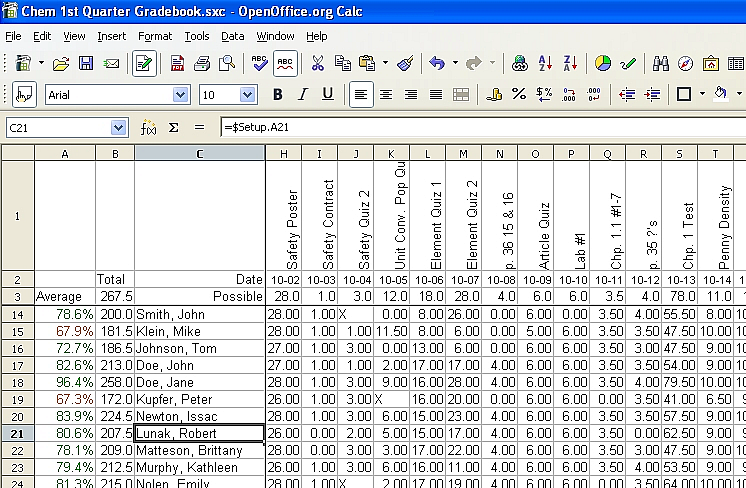Run Spellcheck with ABC checkmark icon
The width and height of the screenshot is (746, 488).
(260, 63)
